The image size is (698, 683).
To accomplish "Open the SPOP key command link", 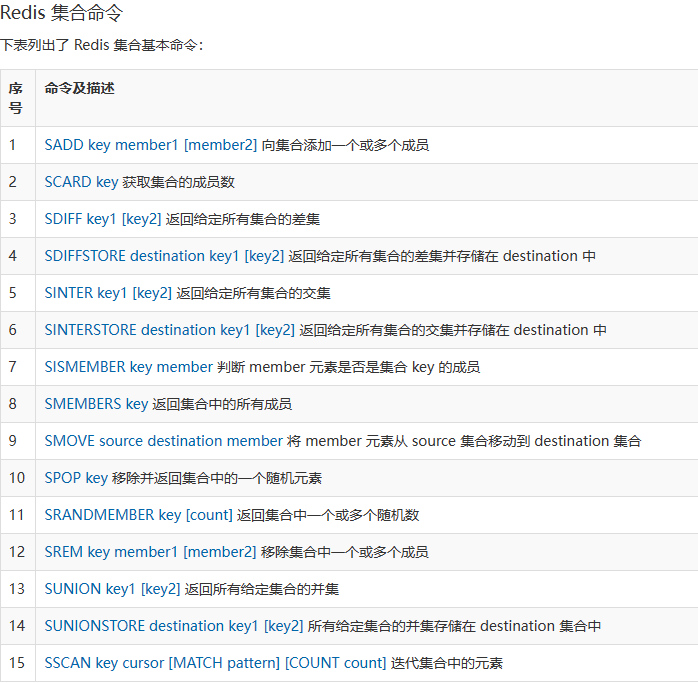I will pyautogui.click(x=76, y=478).
